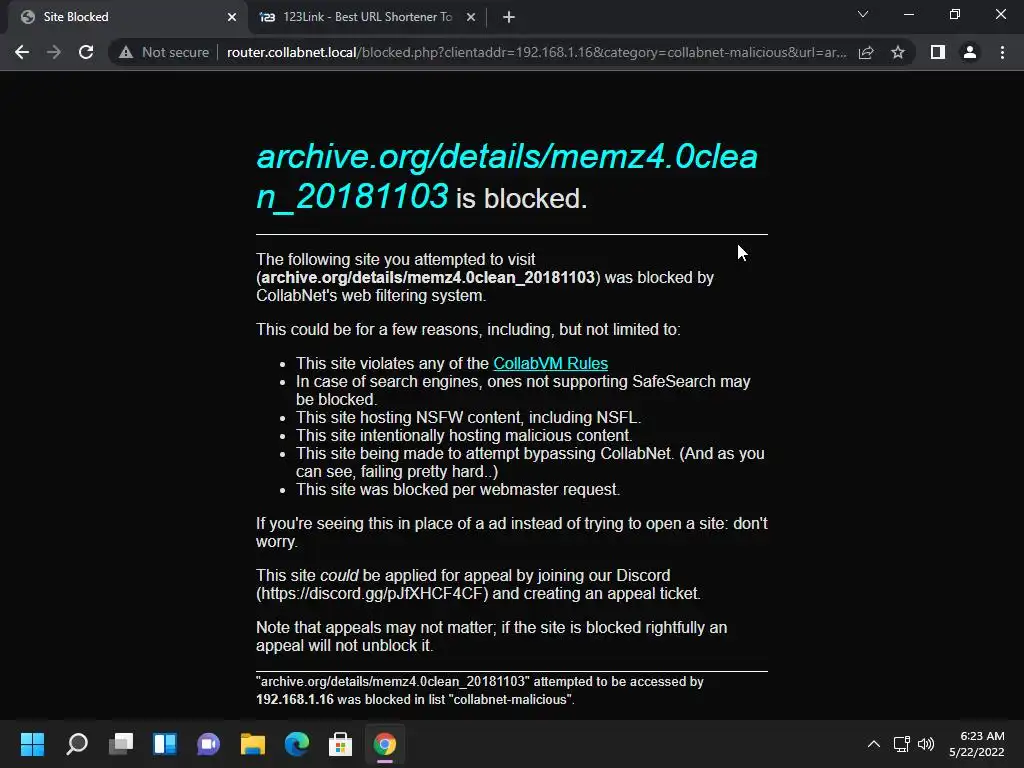The width and height of the screenshot is (1024, 768).
Task: Click the "This site was blocked per webmaster request." bullet
Action: pos(458,490)
